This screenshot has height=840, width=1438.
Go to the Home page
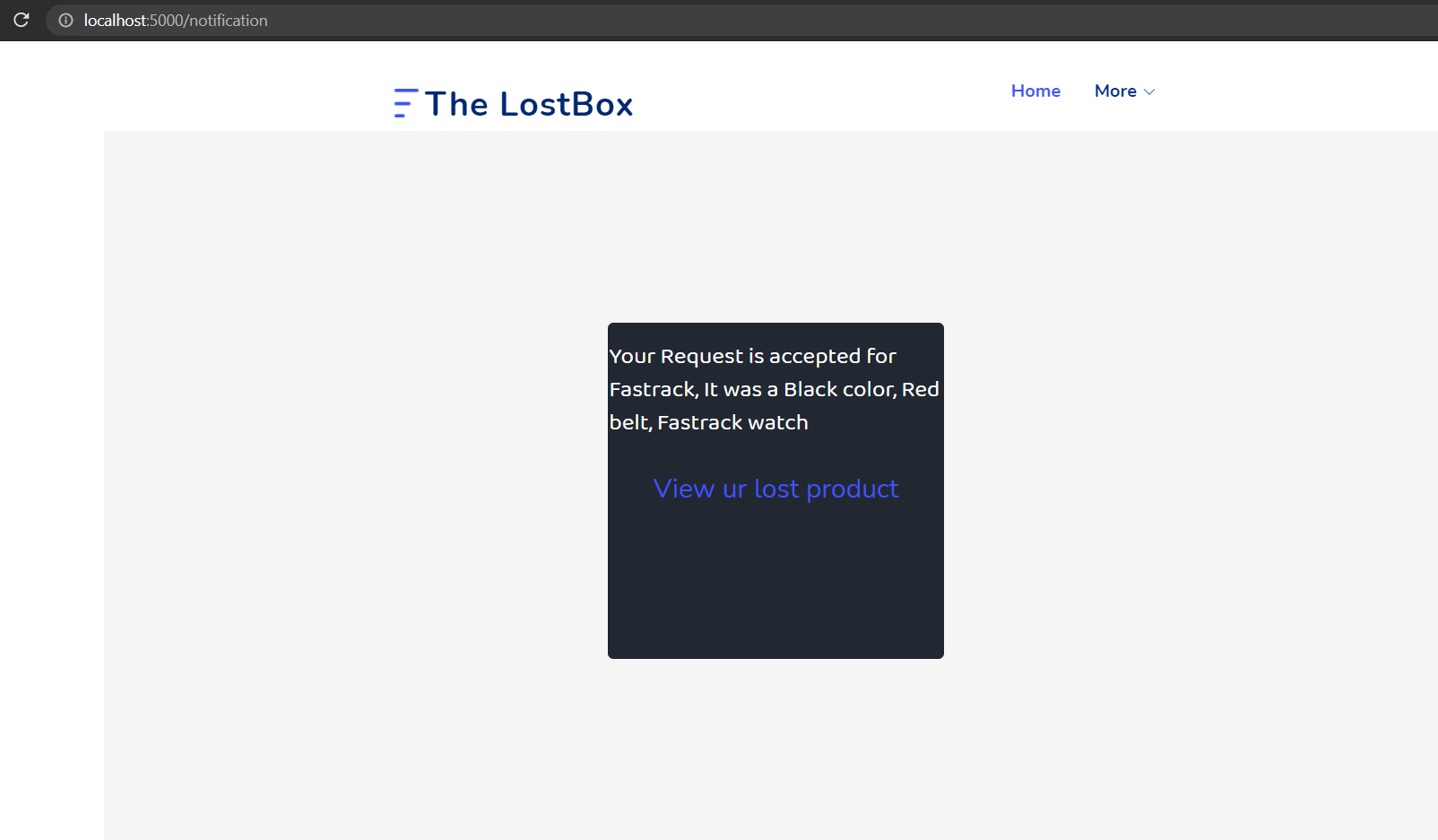point(1035,91)
